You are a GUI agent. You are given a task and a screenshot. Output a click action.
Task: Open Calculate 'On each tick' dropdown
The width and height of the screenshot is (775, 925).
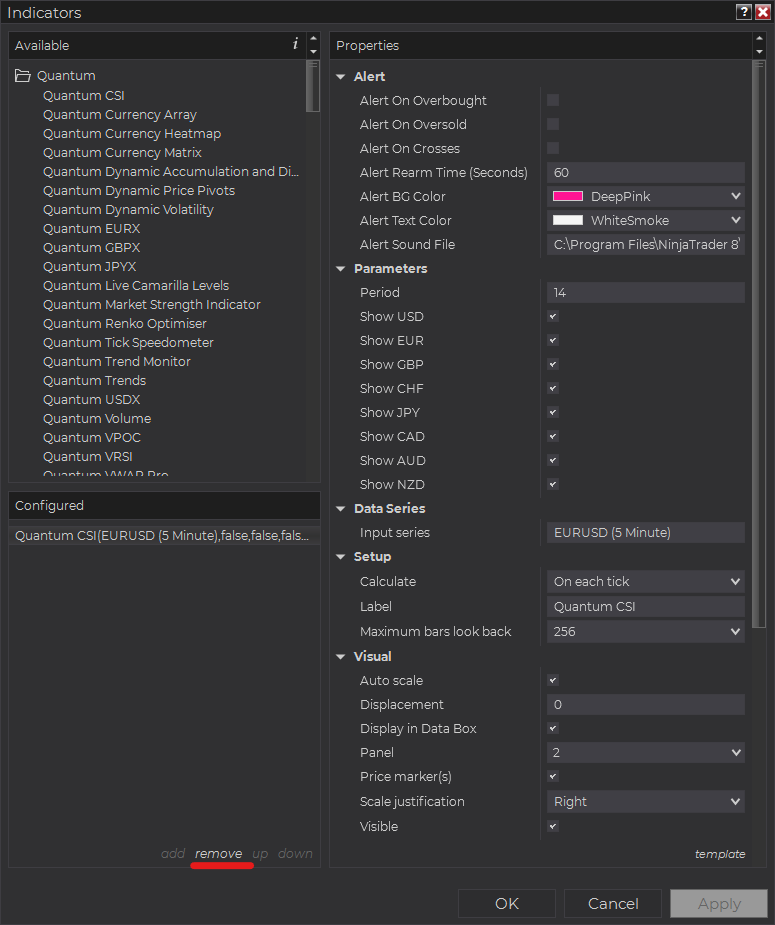[x=645, y=582]
